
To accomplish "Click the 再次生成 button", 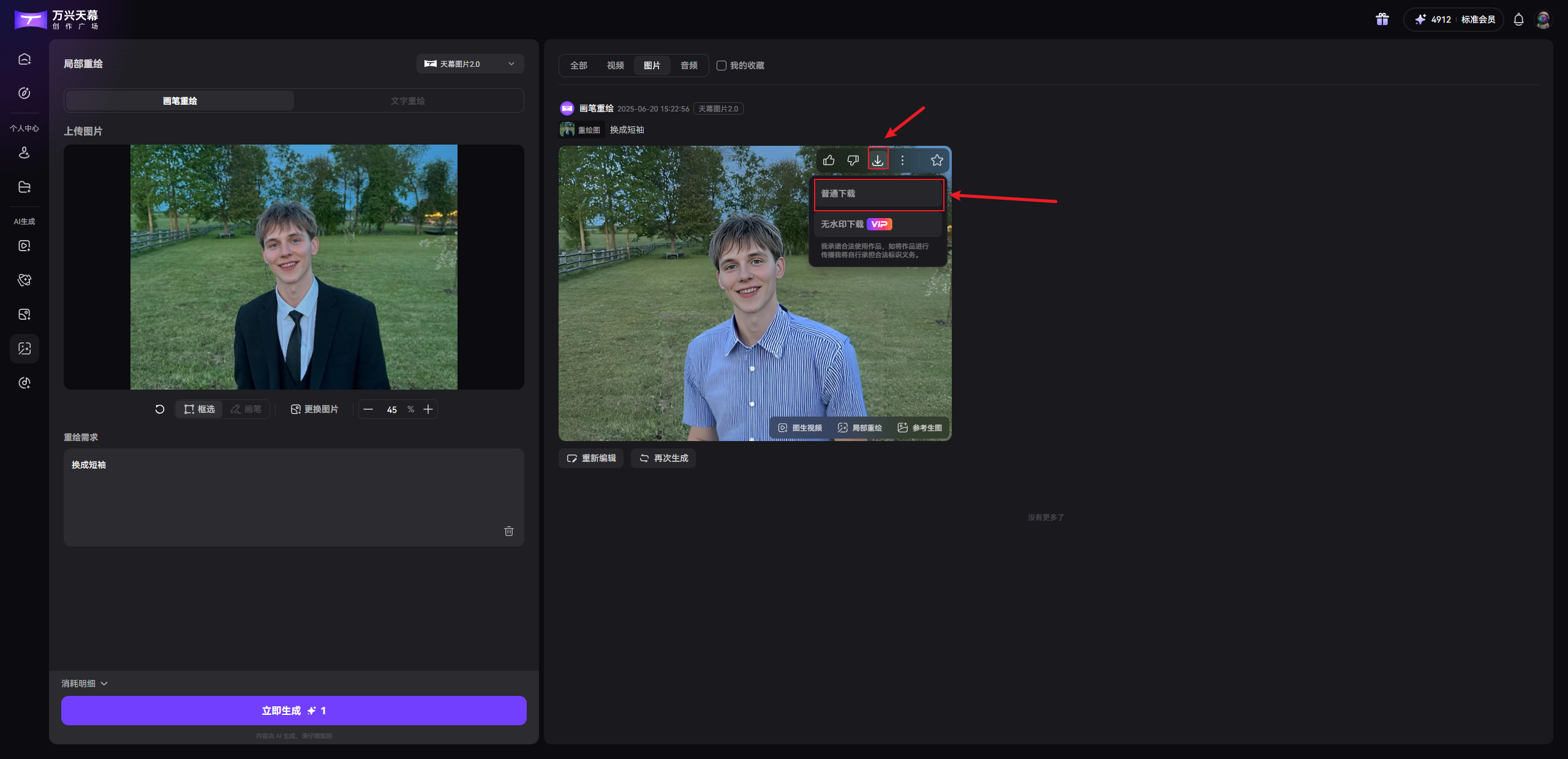I will [x=663, y=458].
